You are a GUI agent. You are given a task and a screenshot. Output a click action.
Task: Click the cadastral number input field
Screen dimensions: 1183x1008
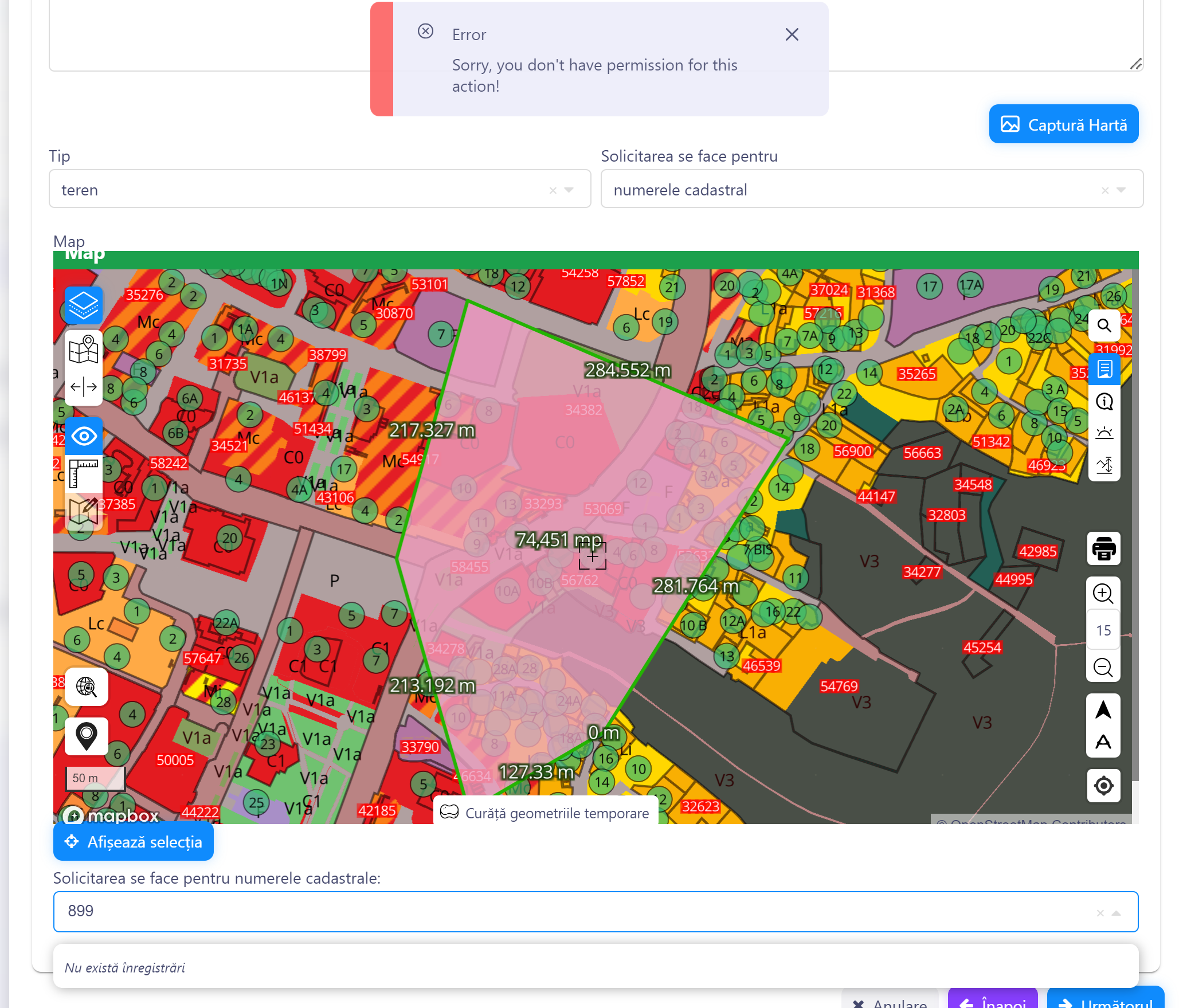(x=573, y=911)
